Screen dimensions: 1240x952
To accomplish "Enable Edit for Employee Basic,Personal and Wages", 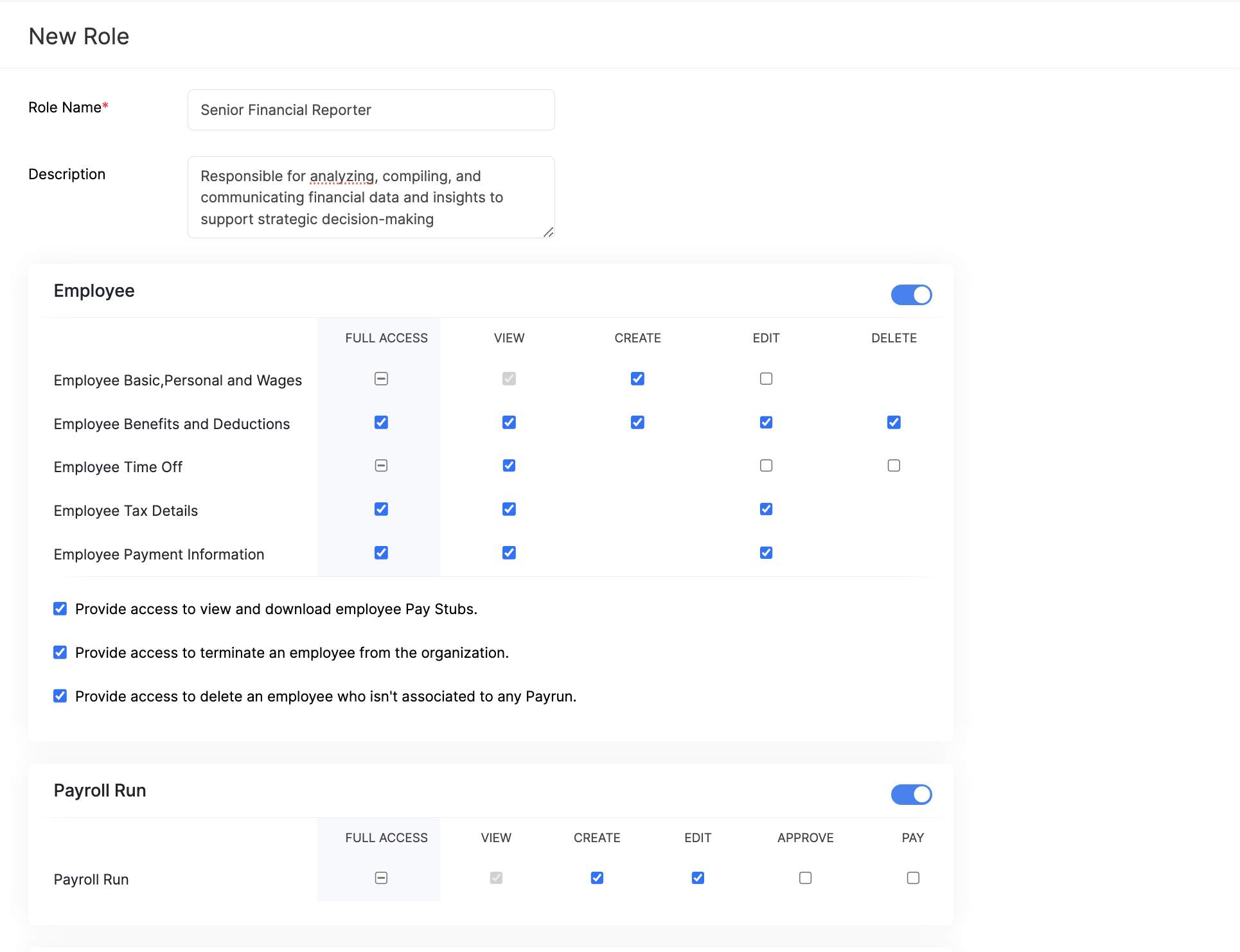I will point(766,379).
